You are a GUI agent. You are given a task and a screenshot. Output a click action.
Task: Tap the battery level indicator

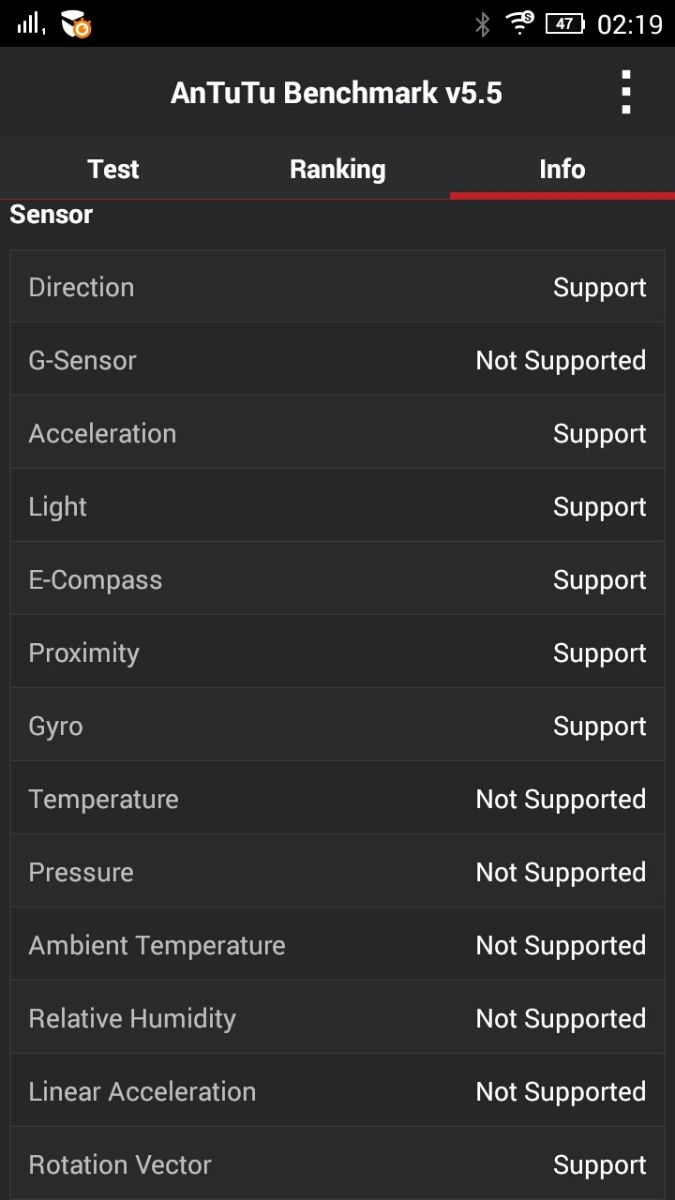pos(565,24)
